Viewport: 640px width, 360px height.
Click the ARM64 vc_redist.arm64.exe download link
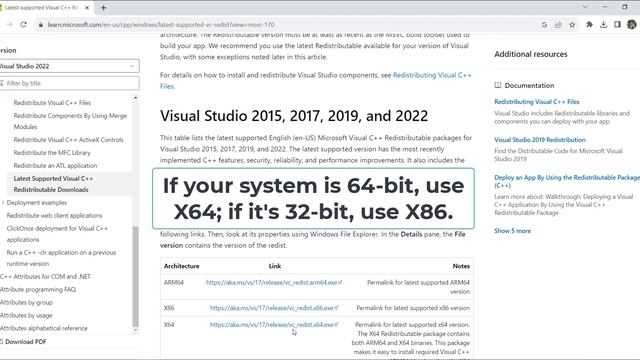tap(273, 282)
